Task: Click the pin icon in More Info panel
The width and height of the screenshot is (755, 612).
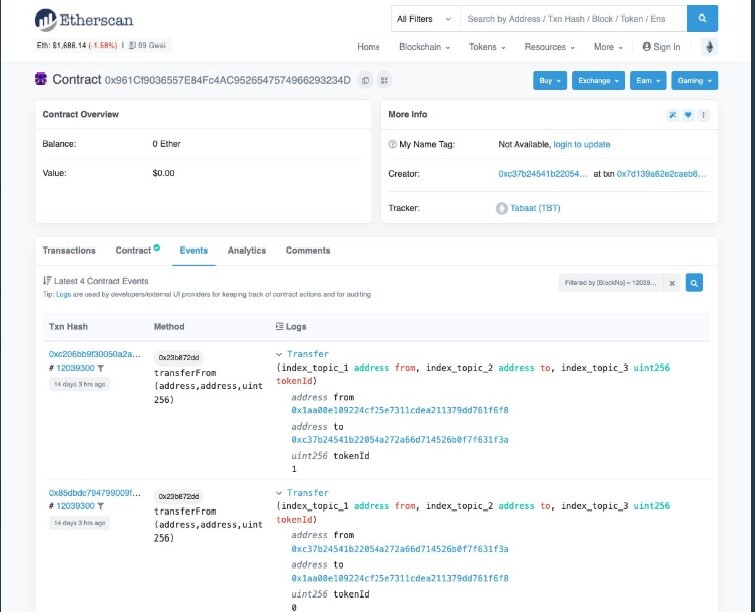Action: [x=673, y=115]
